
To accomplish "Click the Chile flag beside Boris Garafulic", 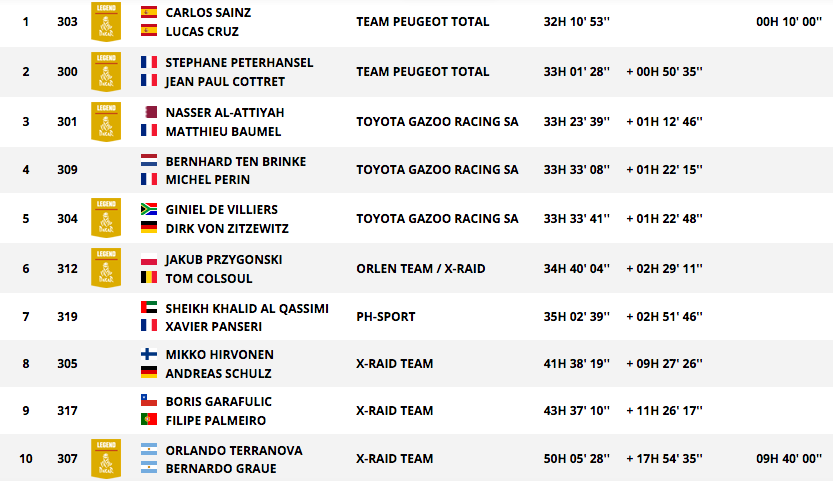I will (149, 401).
